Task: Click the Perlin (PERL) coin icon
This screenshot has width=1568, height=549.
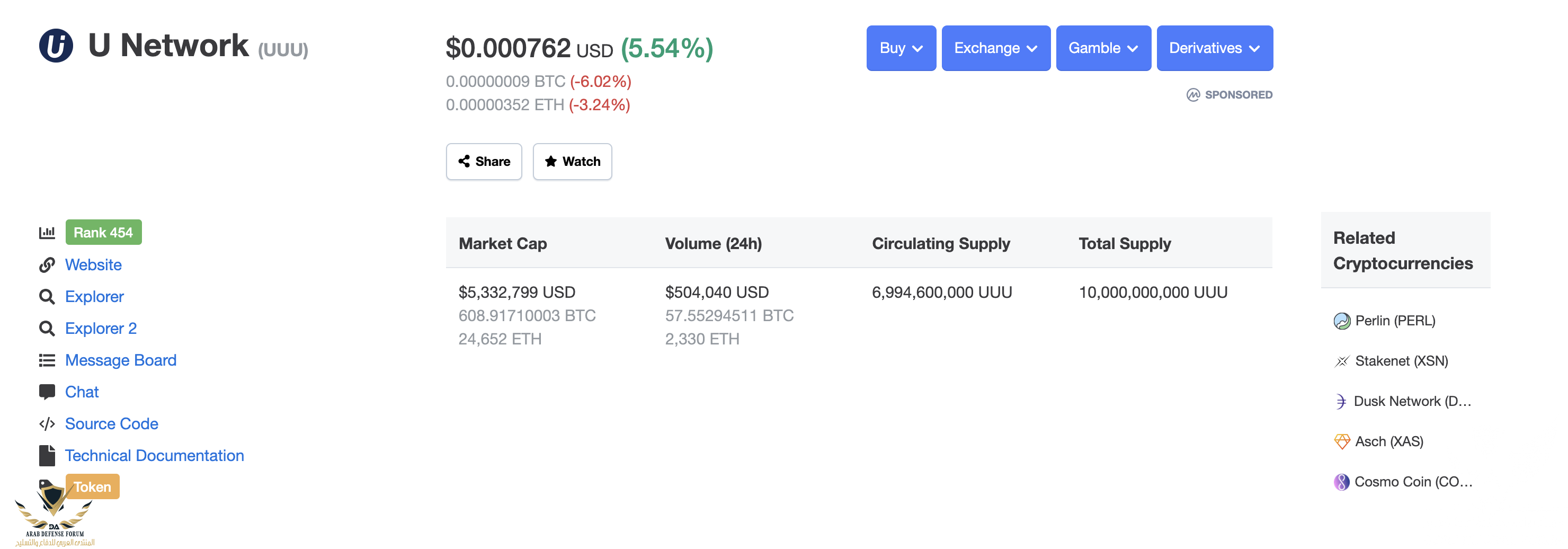Action: [1341, 321]
